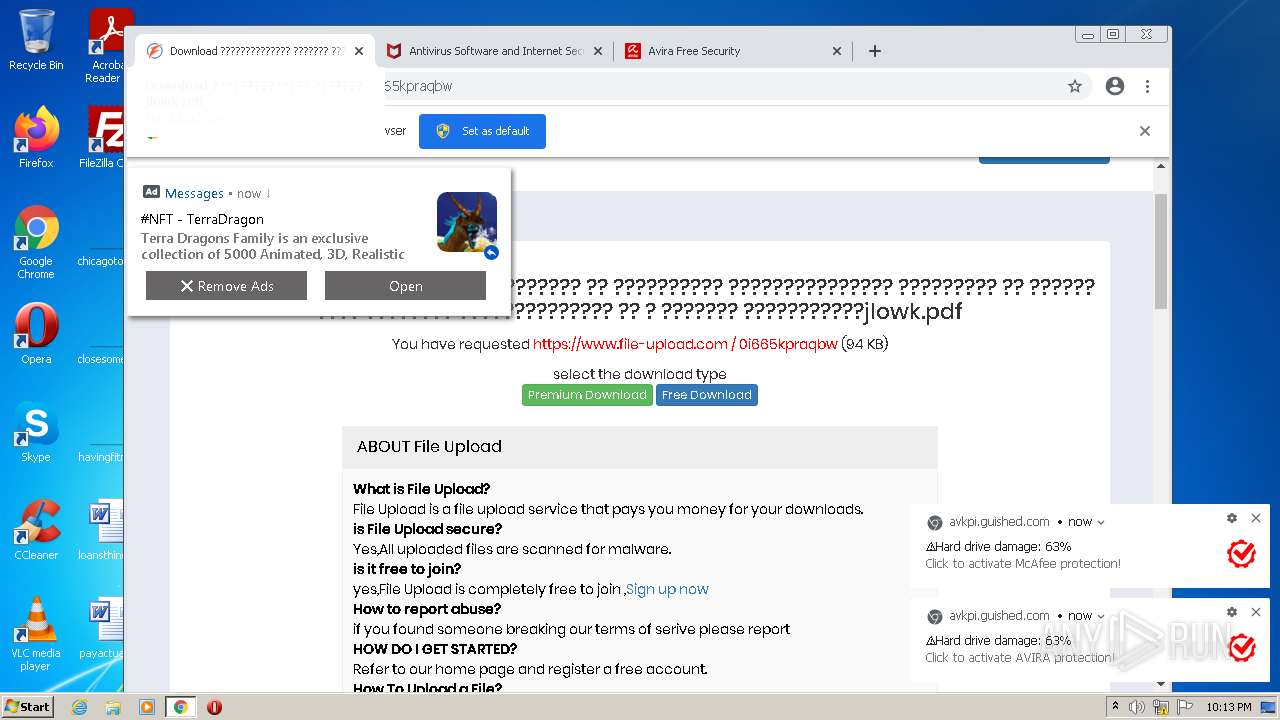Select the Chrome taskbar button

click(180, 707)
